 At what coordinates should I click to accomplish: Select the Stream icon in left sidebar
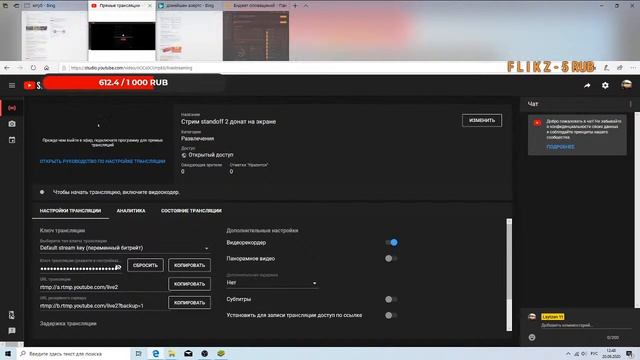click(x=12, y=108)
